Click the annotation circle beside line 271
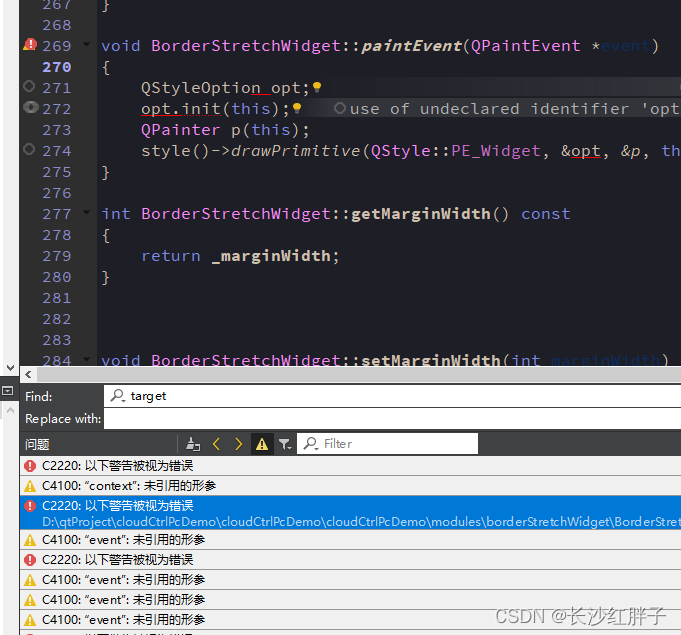 29,86
